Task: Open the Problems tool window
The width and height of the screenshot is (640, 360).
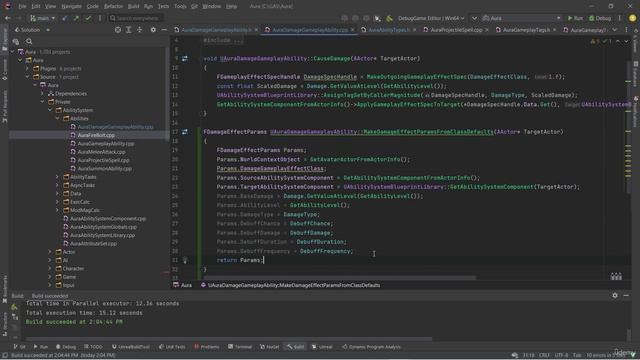Action: pyautogui.click(x=207, y=347)
